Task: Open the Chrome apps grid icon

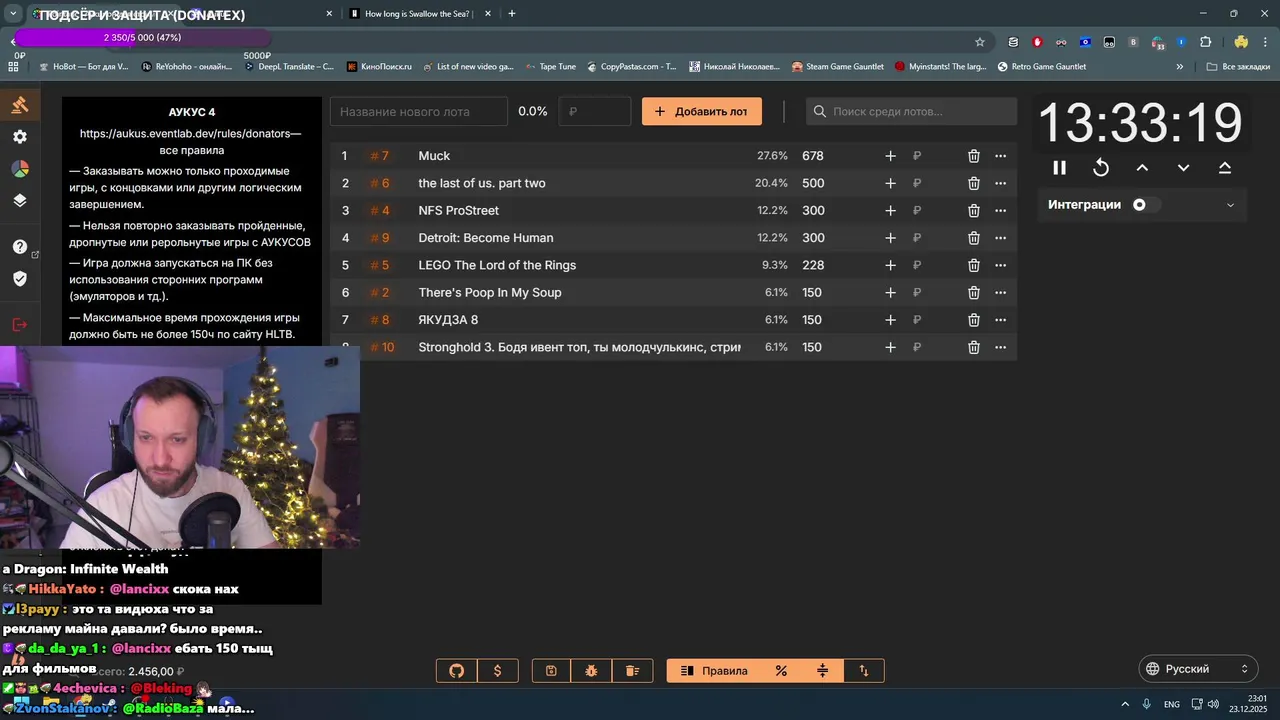Action: [x=13, y=67]
